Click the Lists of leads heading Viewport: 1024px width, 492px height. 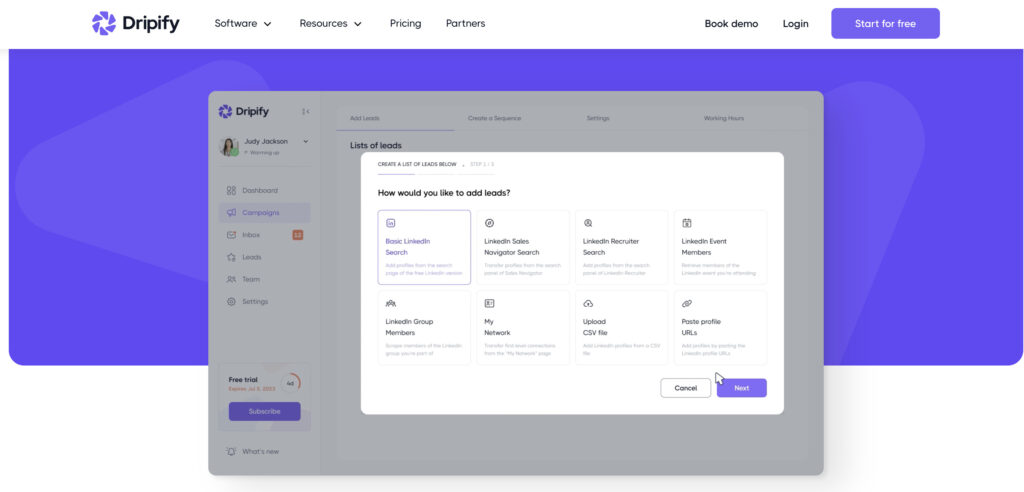pyautogui.click(x=376, y=146)
